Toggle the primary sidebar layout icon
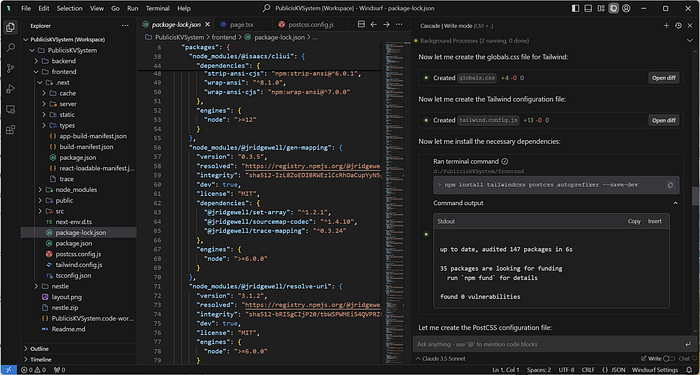The image size is (700, 375). (575, 8)
